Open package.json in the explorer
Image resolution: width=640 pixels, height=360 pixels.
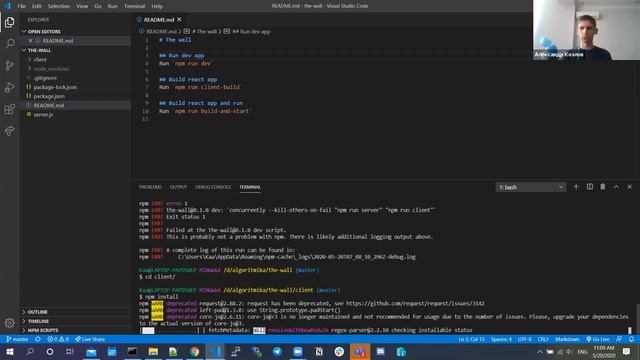click(x=49, y=96)
